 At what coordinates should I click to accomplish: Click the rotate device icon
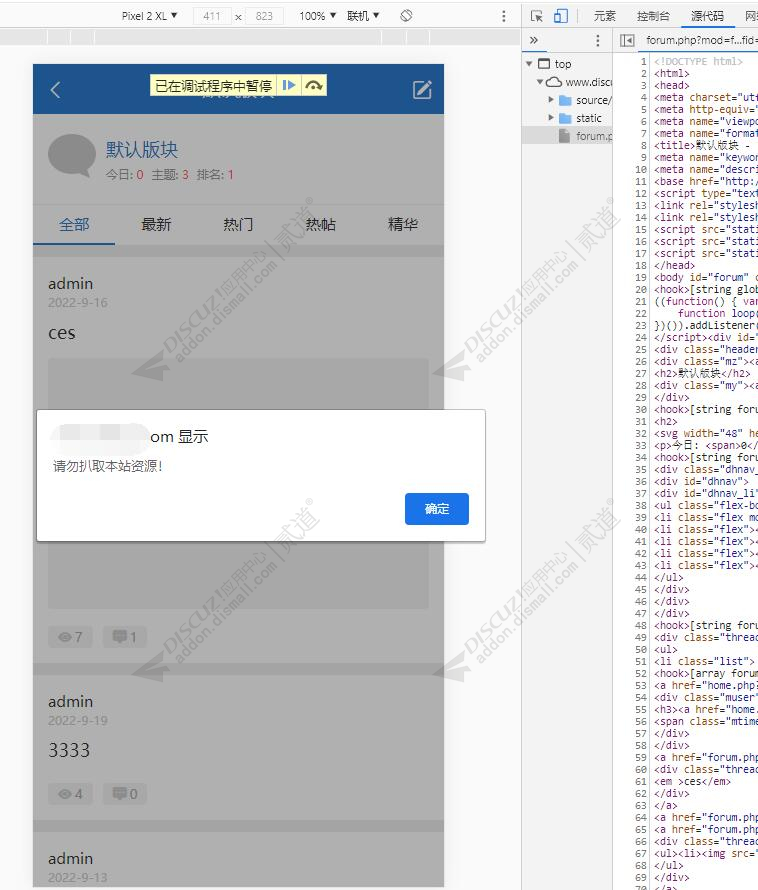(406, 16)
